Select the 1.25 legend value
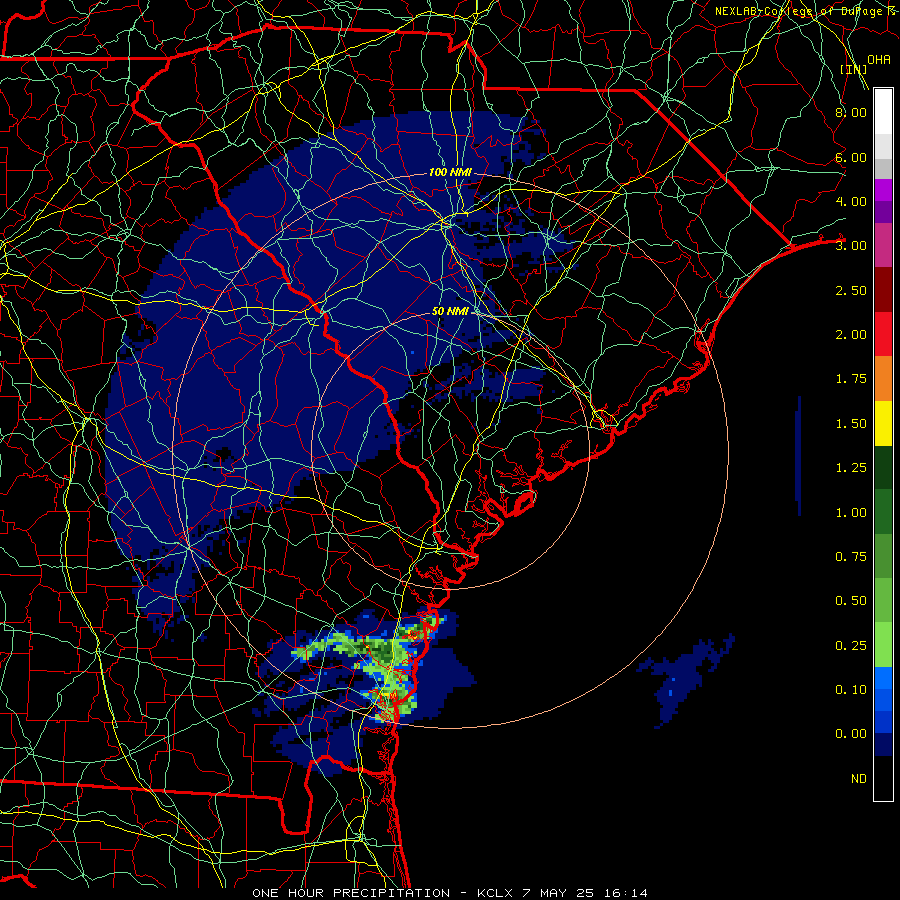This screenshot has height=900, width=900. point(851,468)
